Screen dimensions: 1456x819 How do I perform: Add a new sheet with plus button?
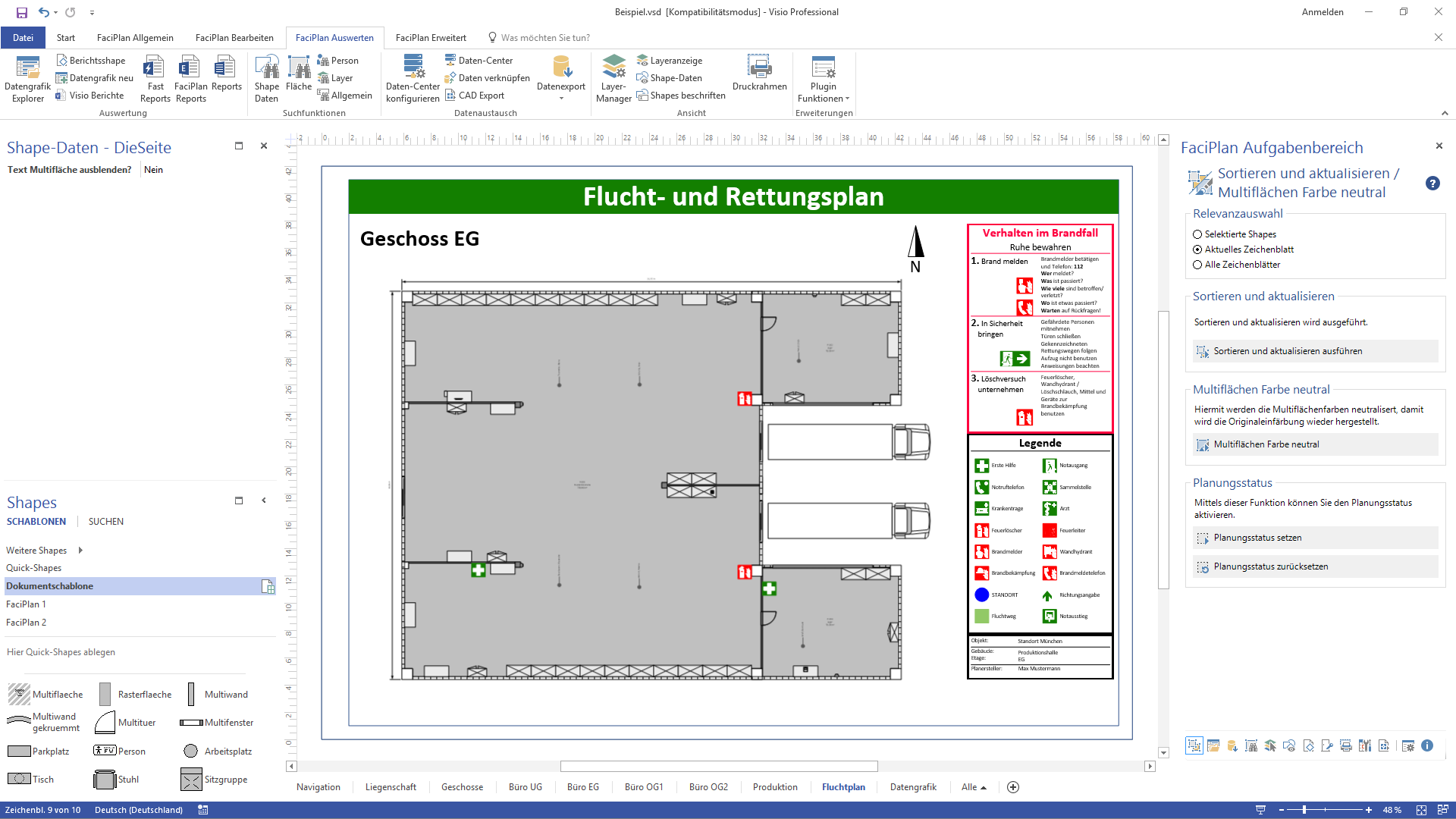click(x=1012, y=787)
